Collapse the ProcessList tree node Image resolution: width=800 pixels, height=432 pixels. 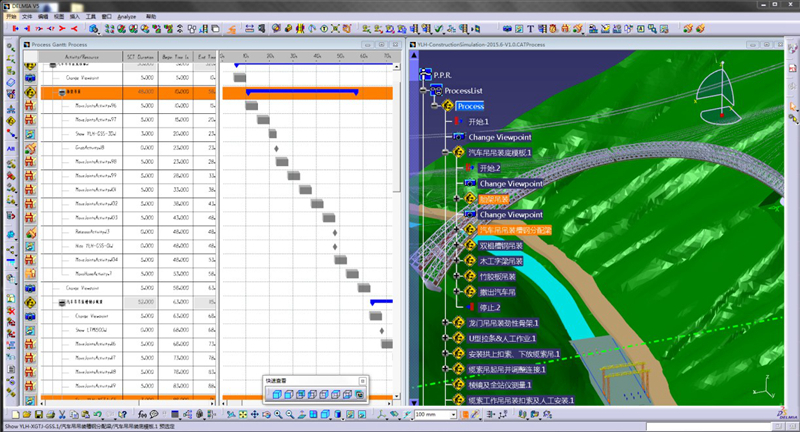(423, 91)
